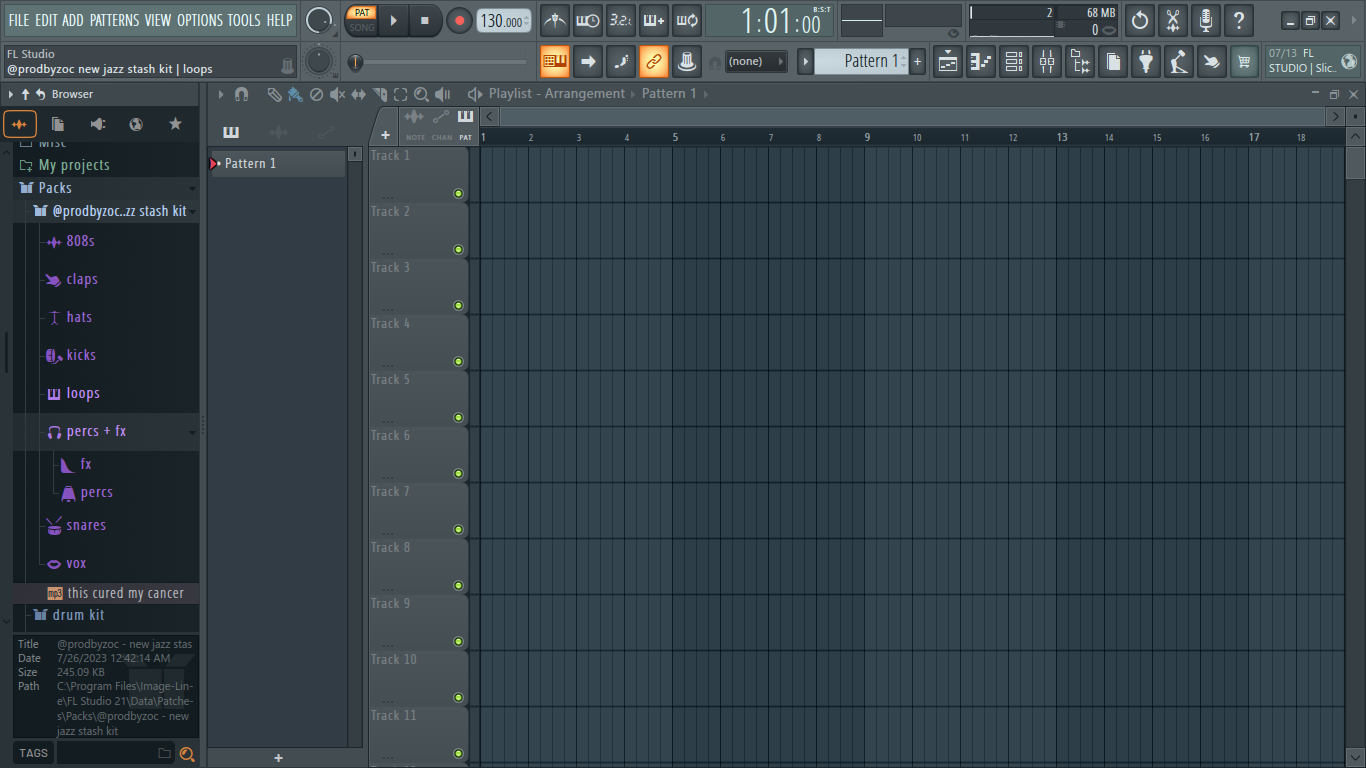Screen dimensions: 1366x768
Task: Open the plugin picker plug icon
Action: pyautogui.click(x=1146, y=62)
